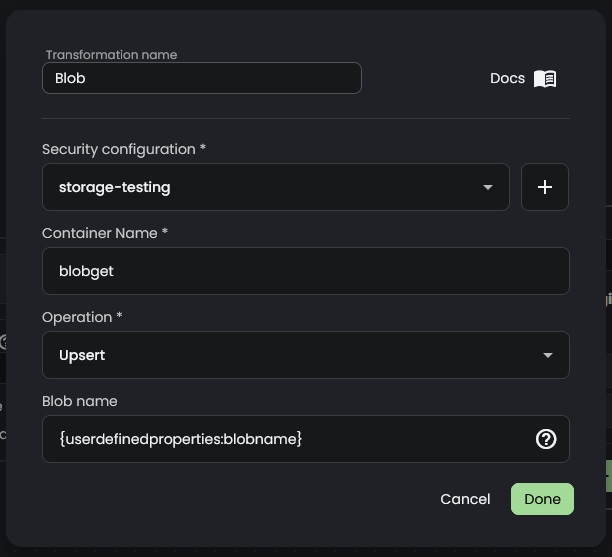Expand the Operation dropdown arrow
The width and height of the screenshot is (612, 557).
pos(547,355)
